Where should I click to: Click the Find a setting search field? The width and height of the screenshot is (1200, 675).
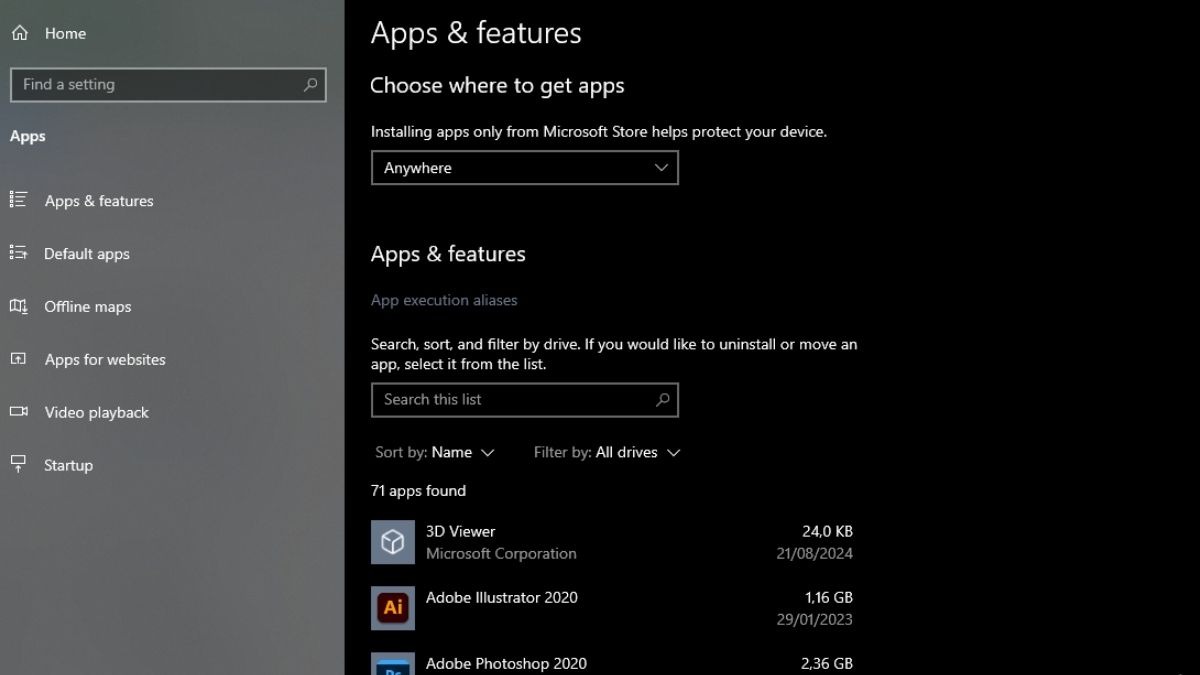click(x=167, y=85)
